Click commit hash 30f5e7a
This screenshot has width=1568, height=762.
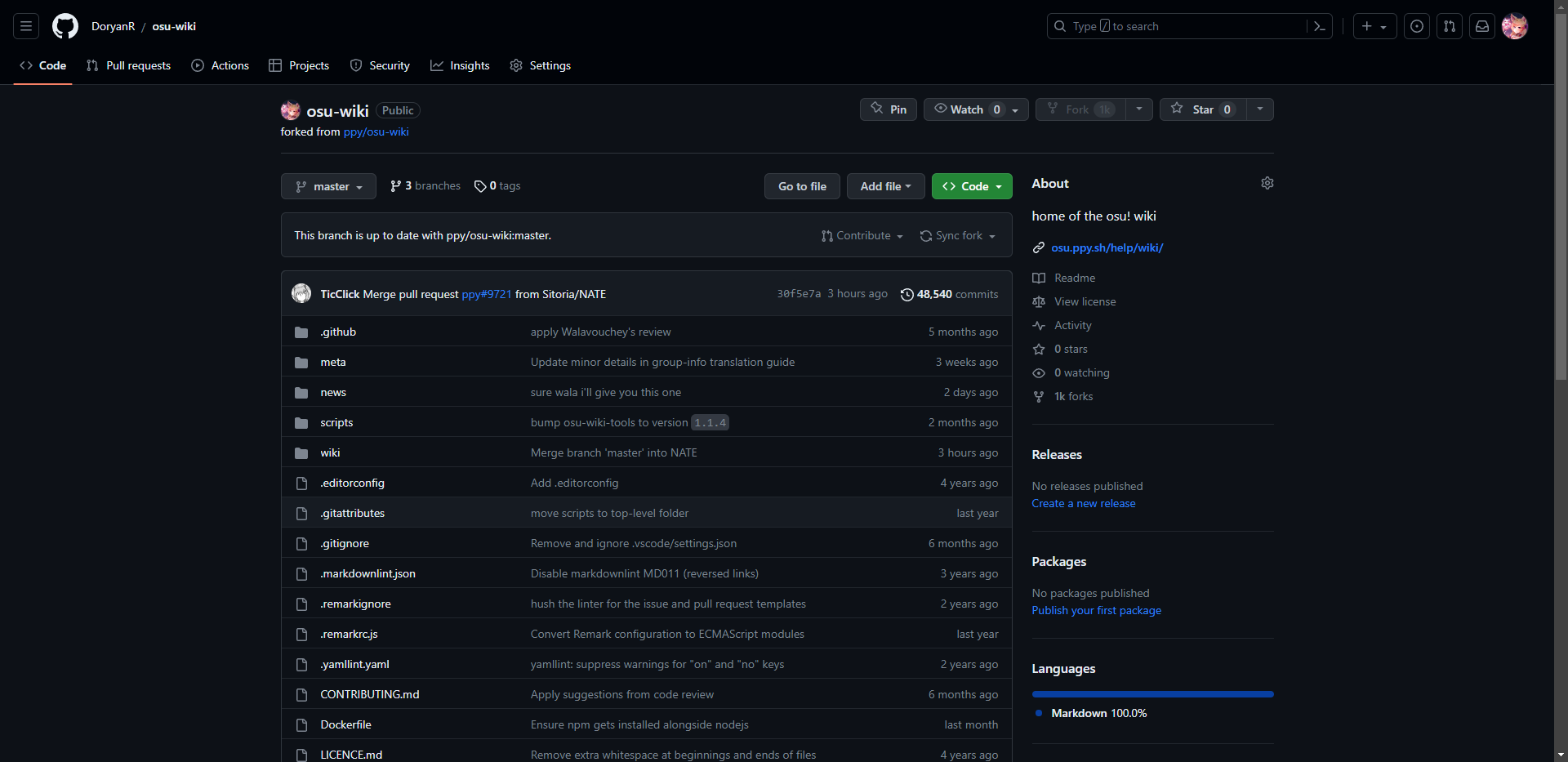(799, 294)
